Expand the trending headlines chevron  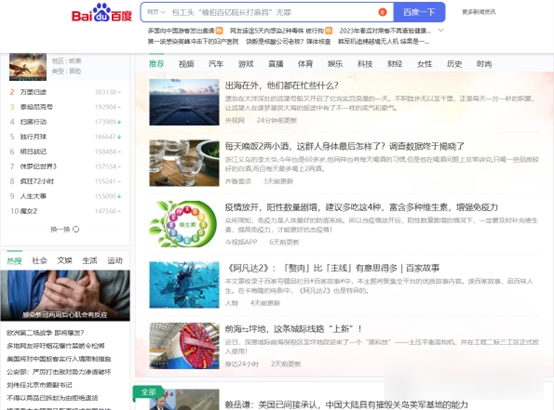(x=441, y=31)
